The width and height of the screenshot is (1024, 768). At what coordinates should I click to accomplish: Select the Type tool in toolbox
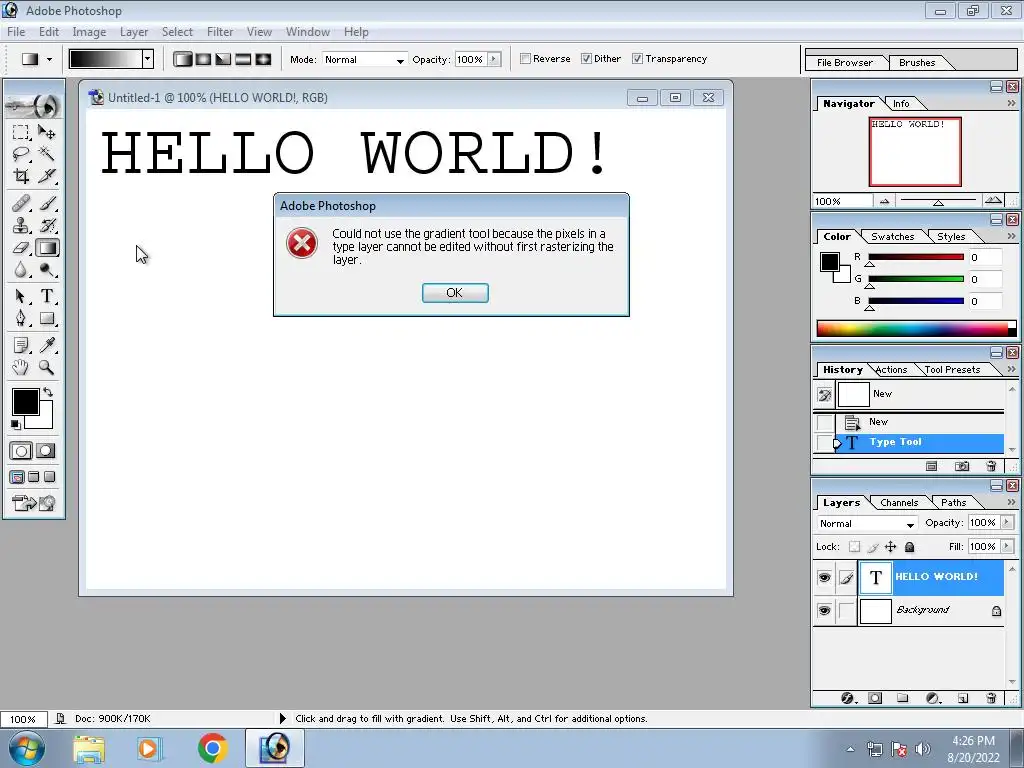click(47, 296)
